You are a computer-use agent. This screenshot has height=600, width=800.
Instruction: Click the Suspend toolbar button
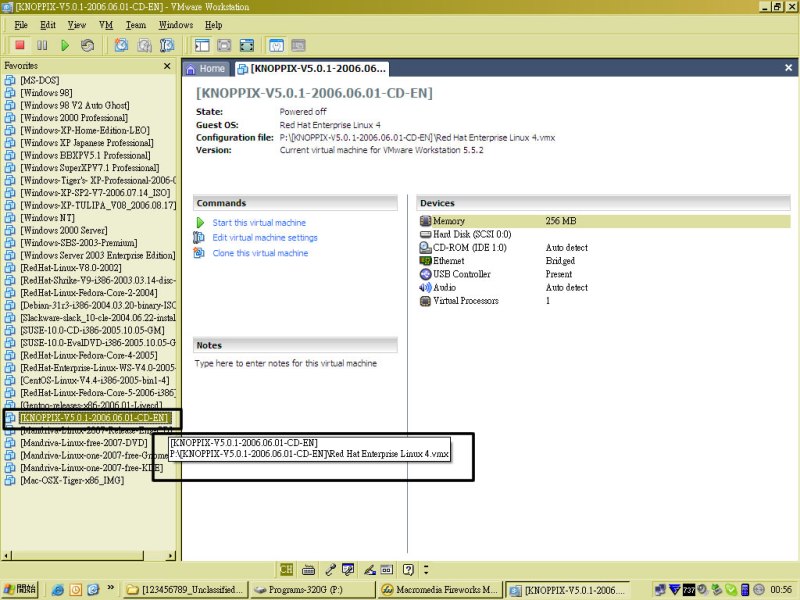pyautogui.click(x=42, y=45)
